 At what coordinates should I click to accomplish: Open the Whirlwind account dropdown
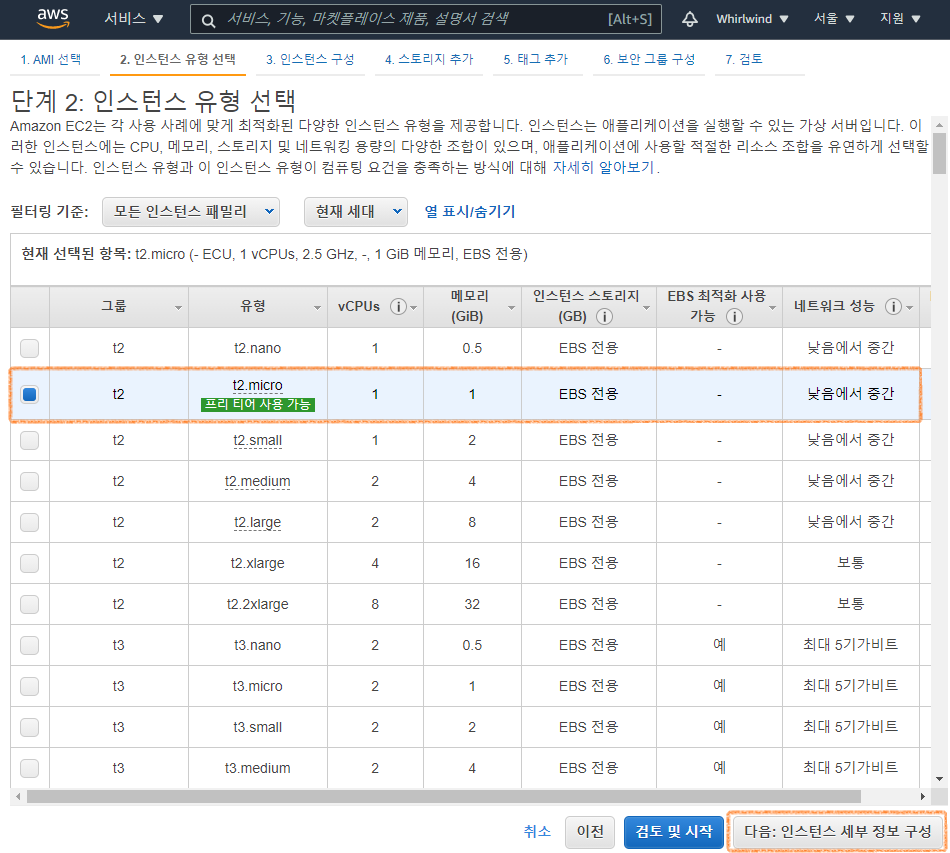click(x=752, y=19)
